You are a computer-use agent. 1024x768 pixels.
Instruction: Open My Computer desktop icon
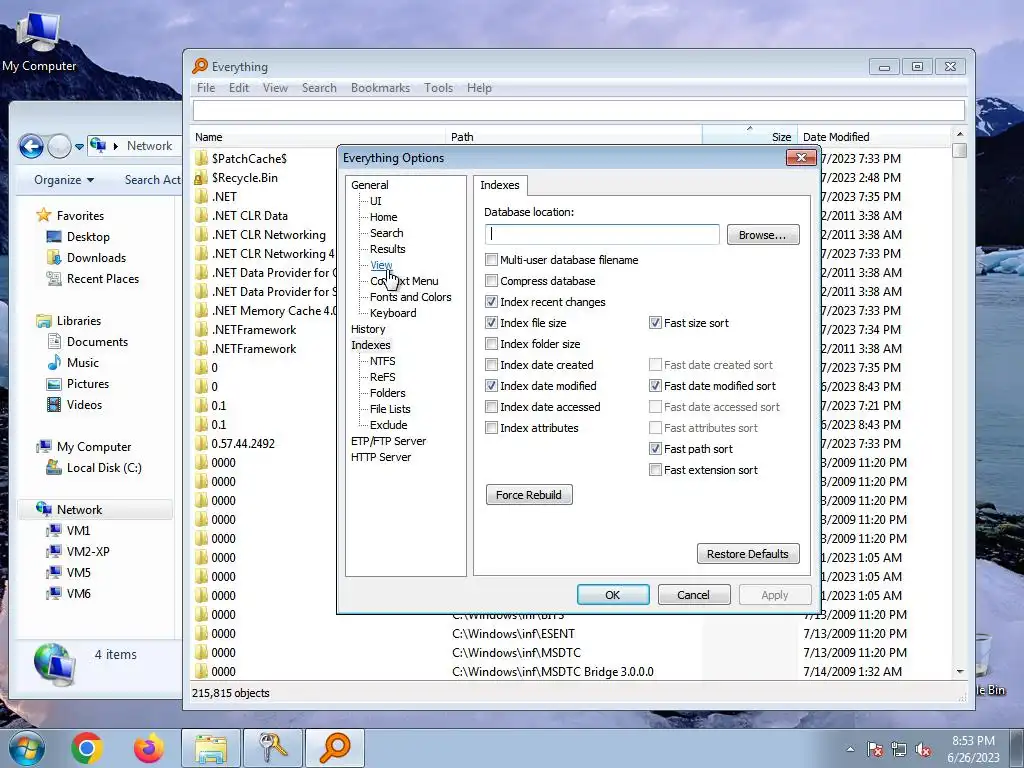[39, 42]
